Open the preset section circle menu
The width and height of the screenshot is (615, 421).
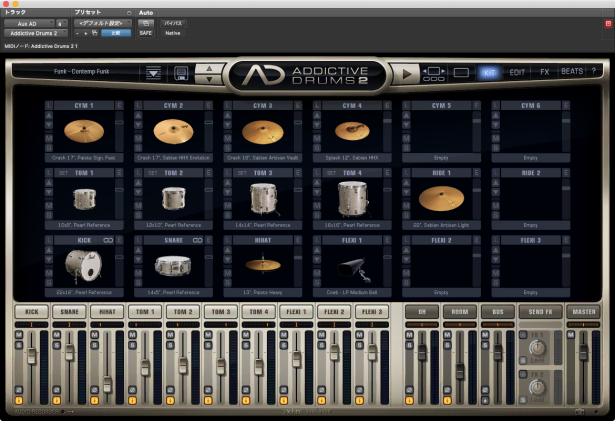coord(129,13)
